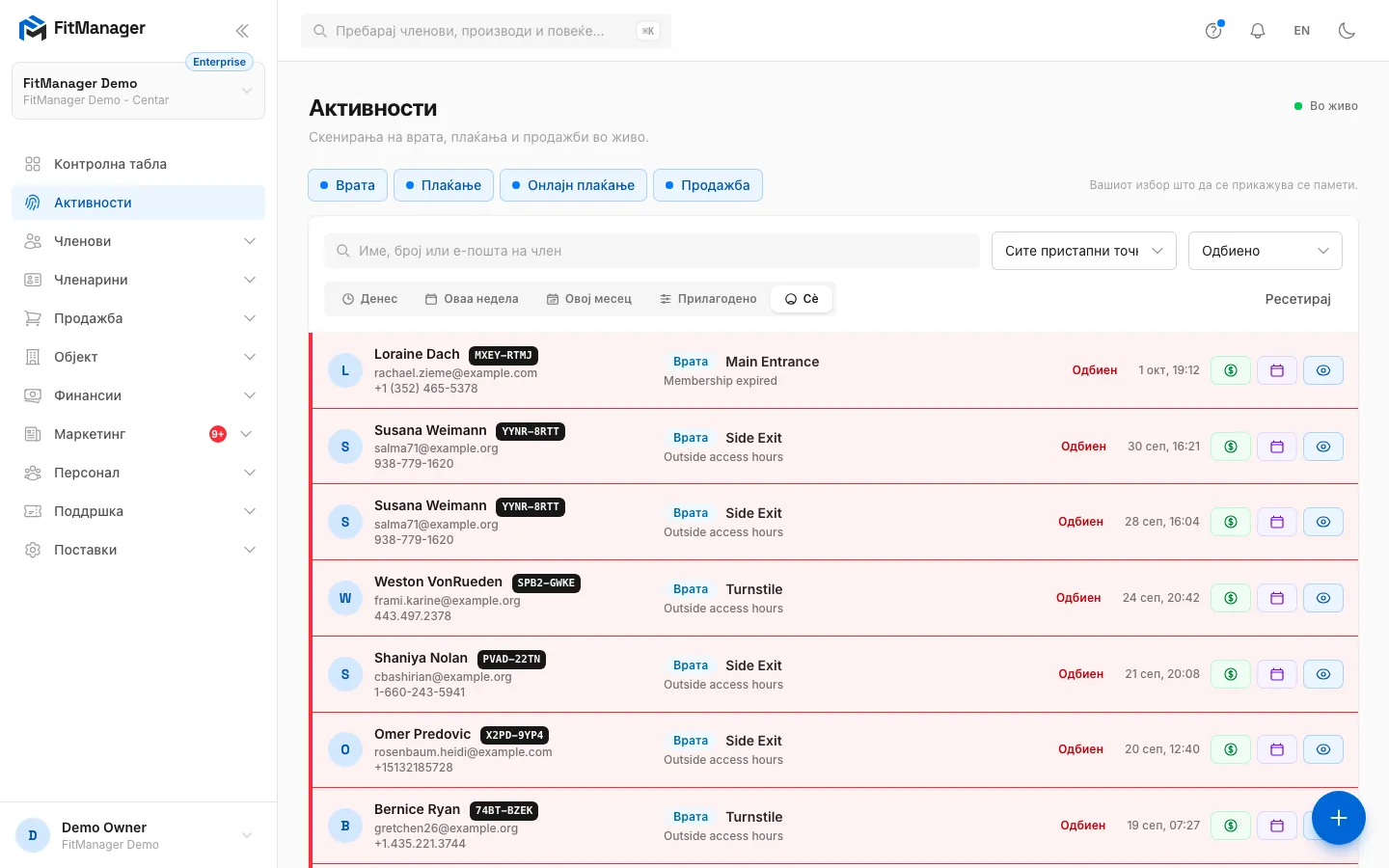This screenshot has width=1389, height=868.
Task: Open Контролна табла in sidebar
Action: click(x=138, y=164)
